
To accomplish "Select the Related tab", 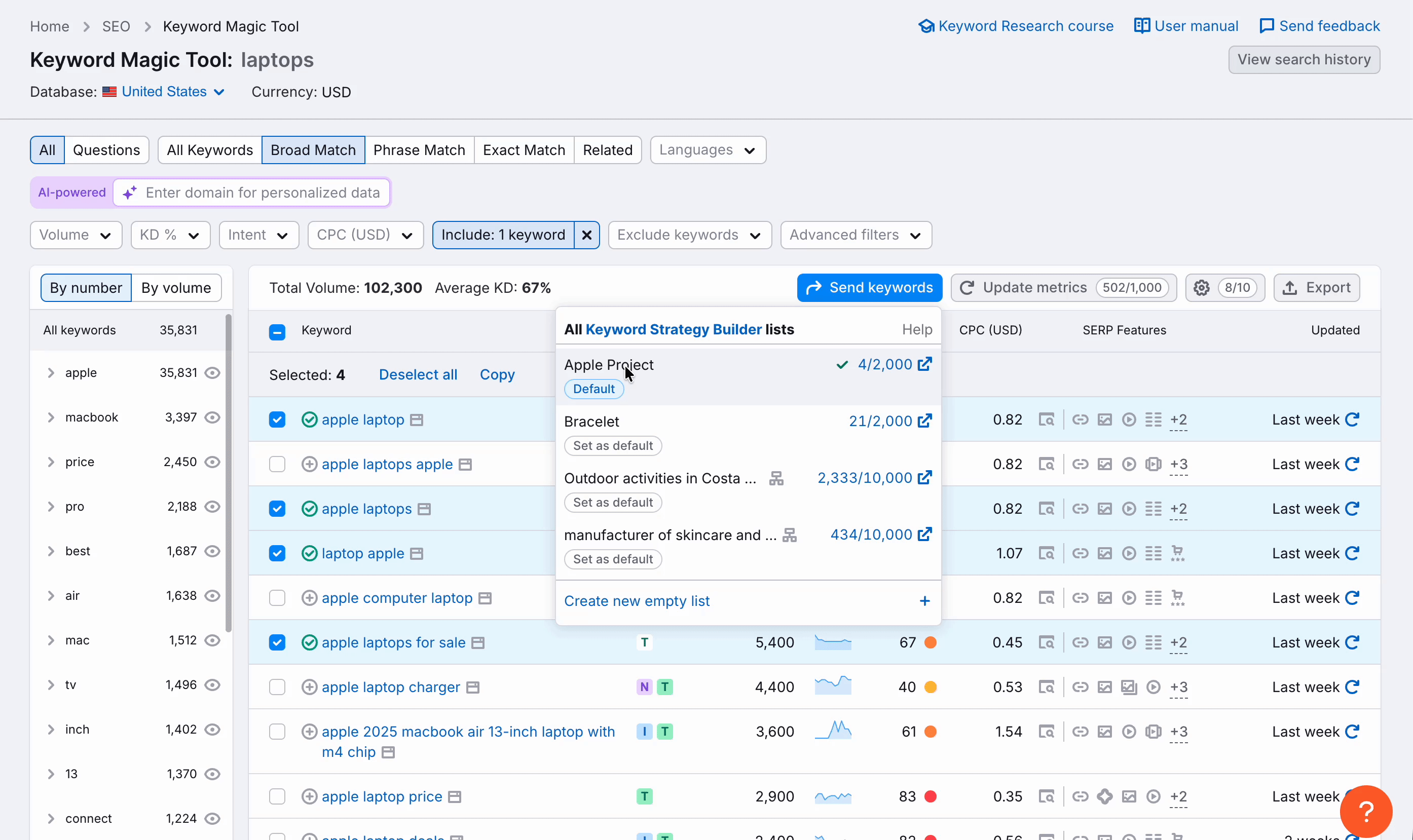I will pyautogui.click(x=608, y=150).
